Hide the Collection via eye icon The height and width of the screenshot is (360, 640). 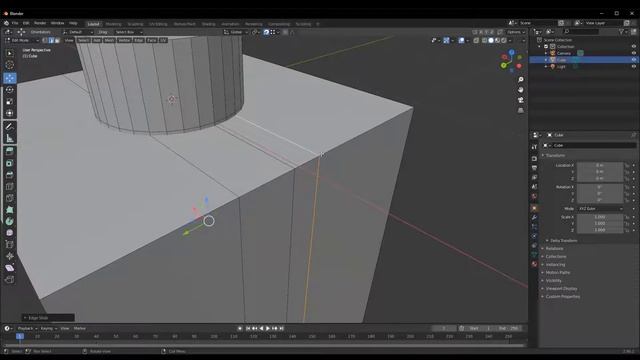coord(633,47)
